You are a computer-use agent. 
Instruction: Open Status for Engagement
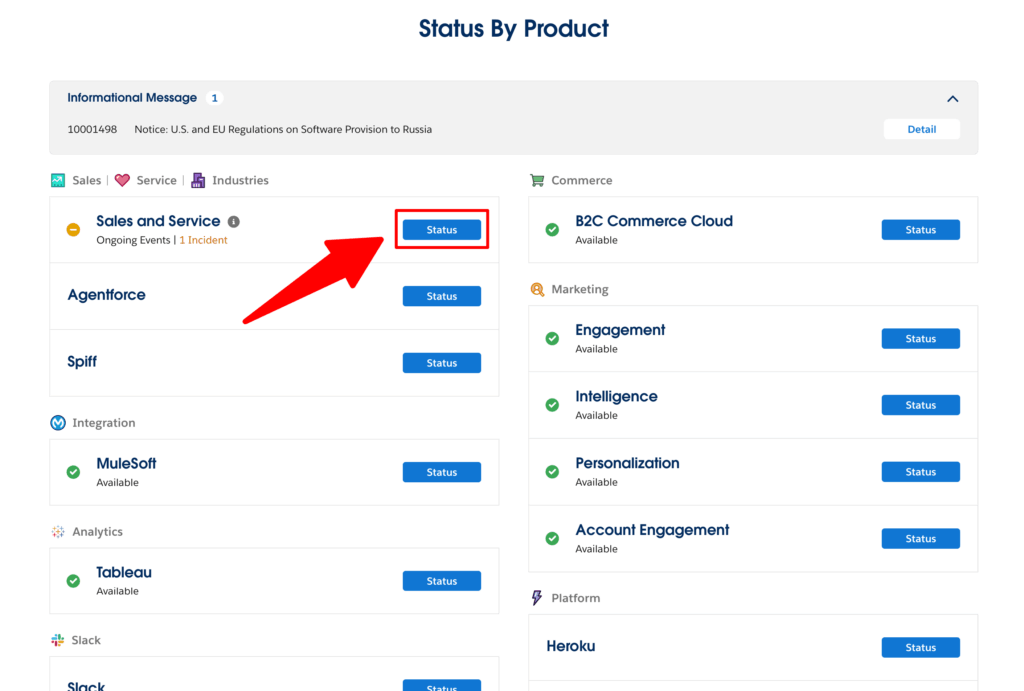[920, 338]
